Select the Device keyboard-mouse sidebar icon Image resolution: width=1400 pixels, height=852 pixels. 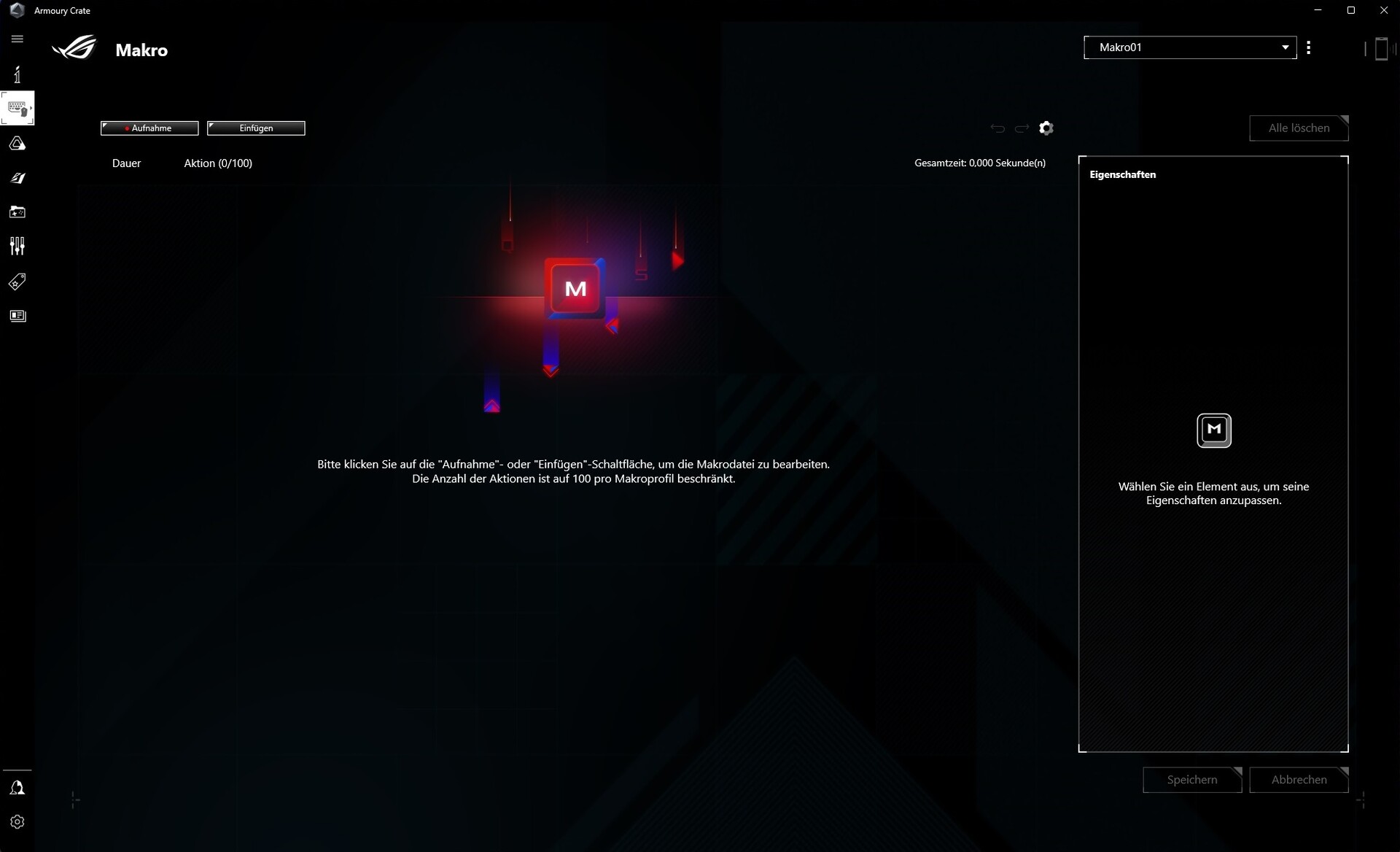[x=17, y=109]
